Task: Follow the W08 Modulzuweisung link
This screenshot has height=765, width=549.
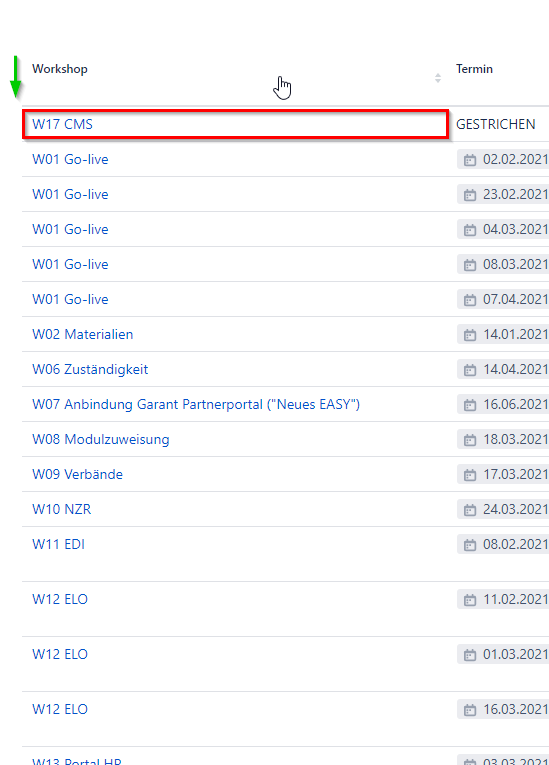Action: tap(101, 440)
